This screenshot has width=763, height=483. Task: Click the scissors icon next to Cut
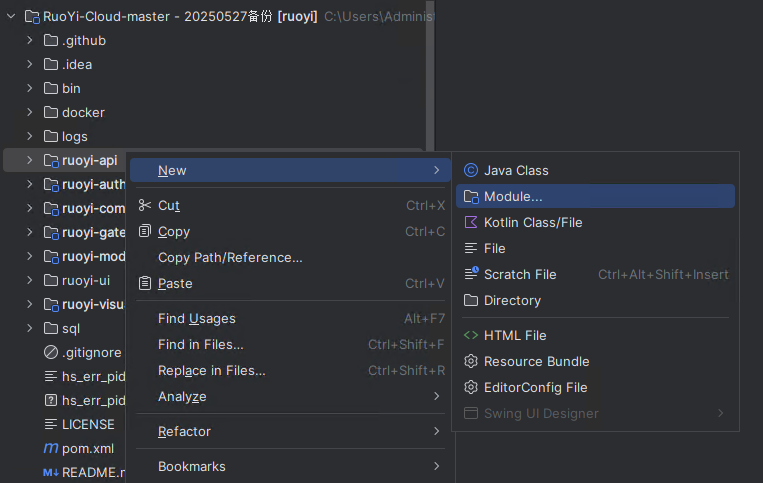pyautogui.click(x=145, y=205)
